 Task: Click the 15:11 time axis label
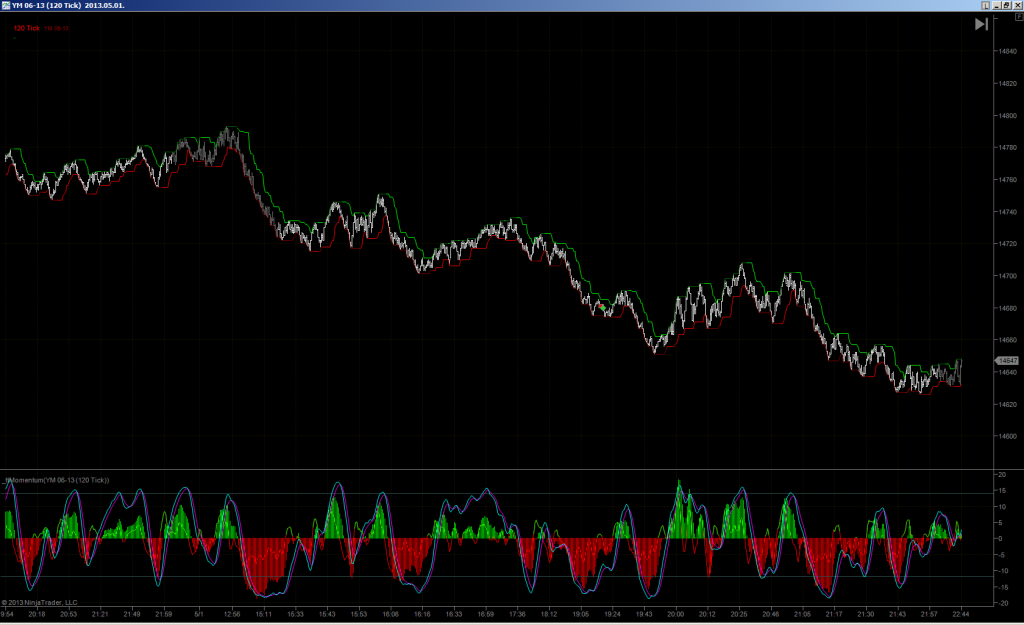(x=263, y=614)
